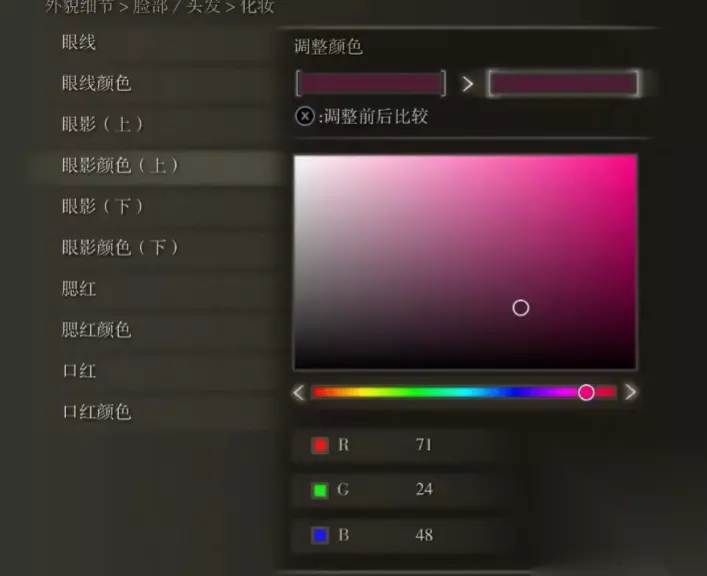The height and width of the screenshot is (576, 707).
Task: Click the green G channel square
Action: tap(320, 490)
